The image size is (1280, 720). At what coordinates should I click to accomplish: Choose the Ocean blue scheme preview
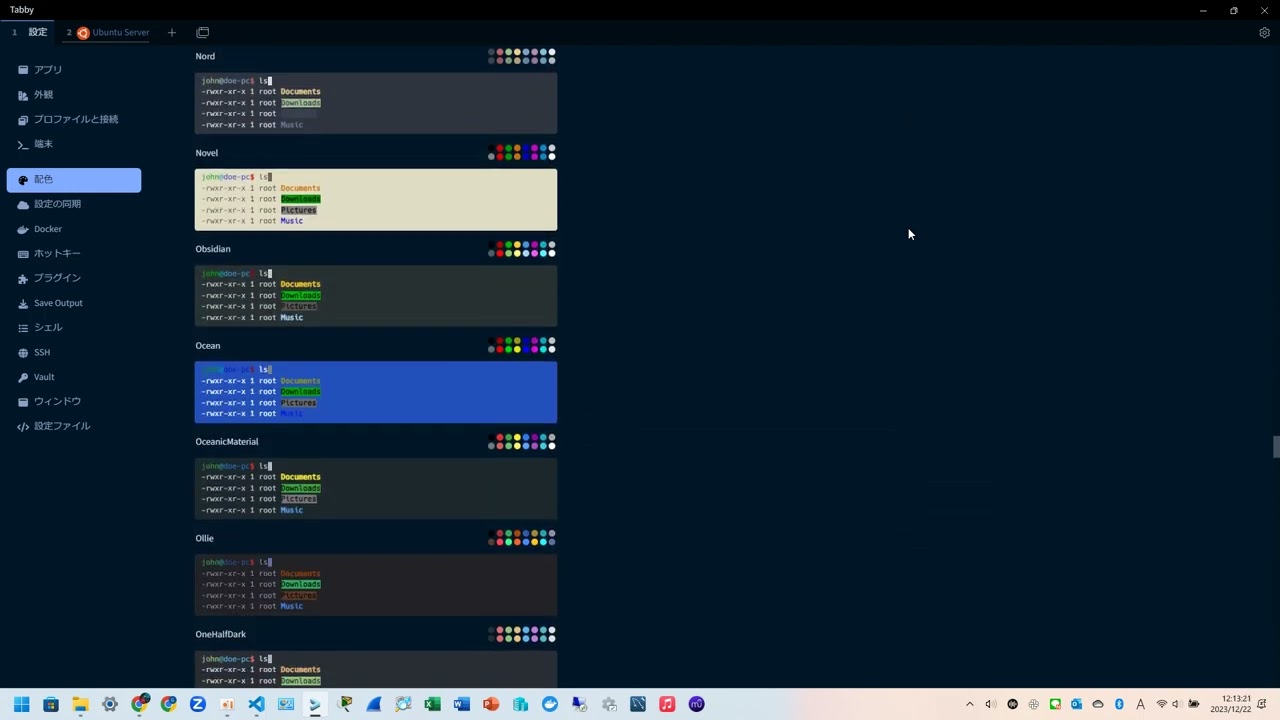point(376,392)
